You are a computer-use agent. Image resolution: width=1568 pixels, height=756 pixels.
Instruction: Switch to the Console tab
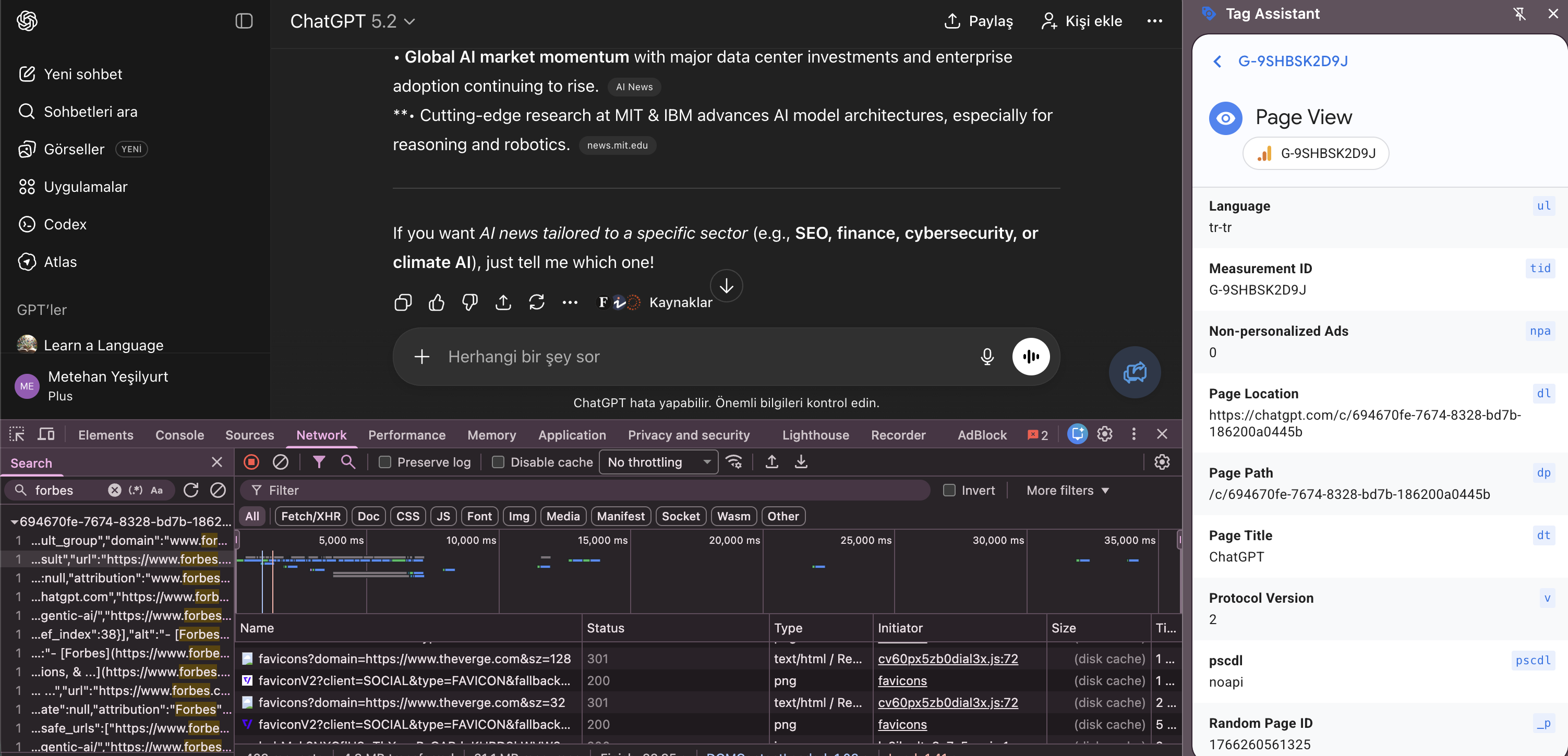(179, 435)
